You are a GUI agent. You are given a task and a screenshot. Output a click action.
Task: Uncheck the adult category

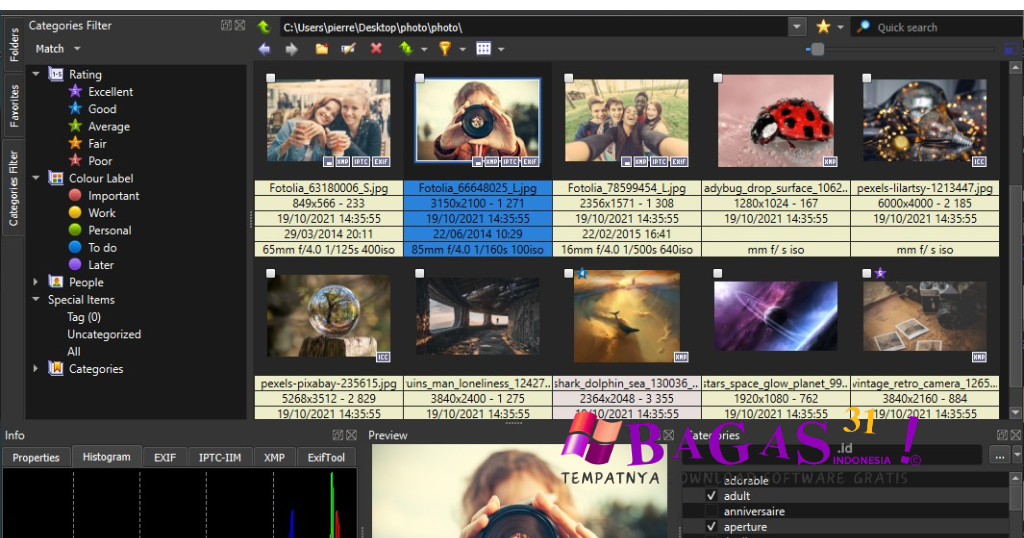tap(712, 496)
